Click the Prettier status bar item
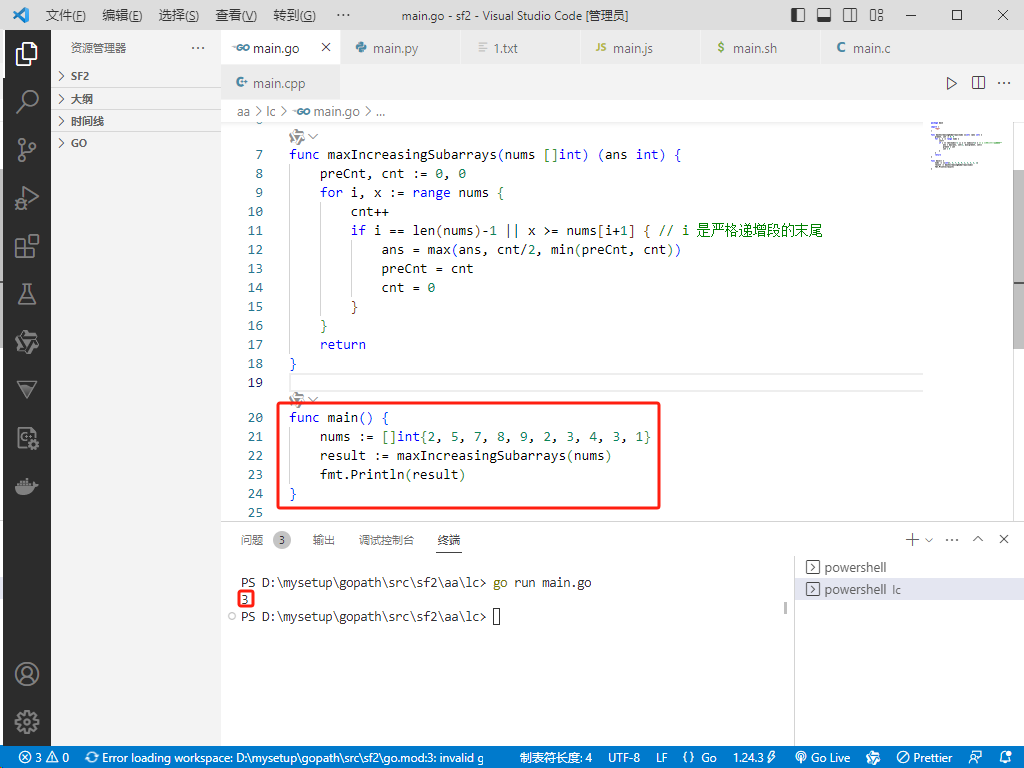Screen dimensions: 1024x768 (924, 758)
